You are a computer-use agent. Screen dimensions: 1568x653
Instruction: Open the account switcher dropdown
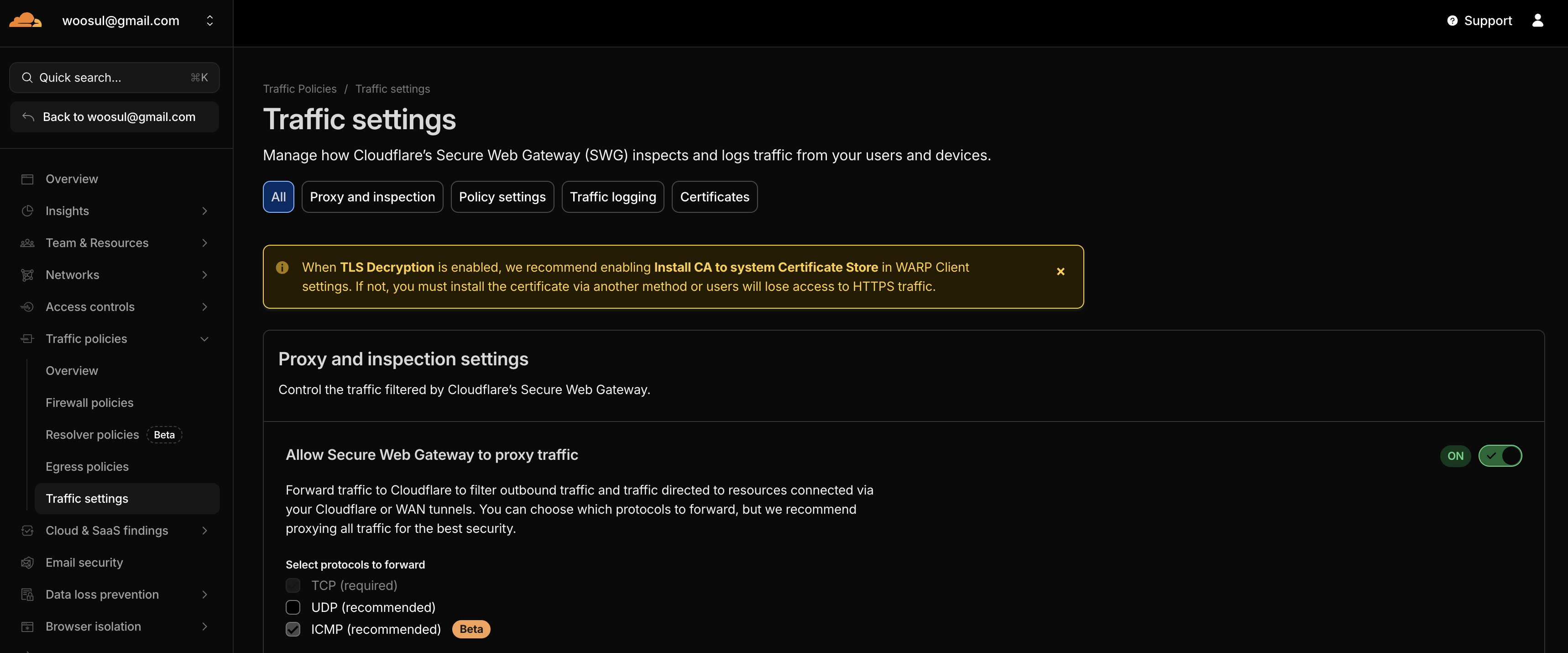(209, 21)
